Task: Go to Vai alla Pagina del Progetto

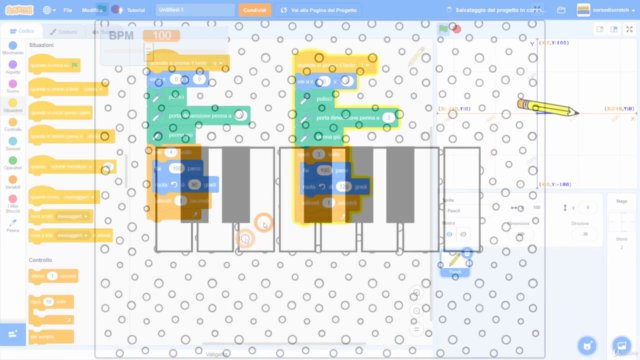Action: pos(319,10)
